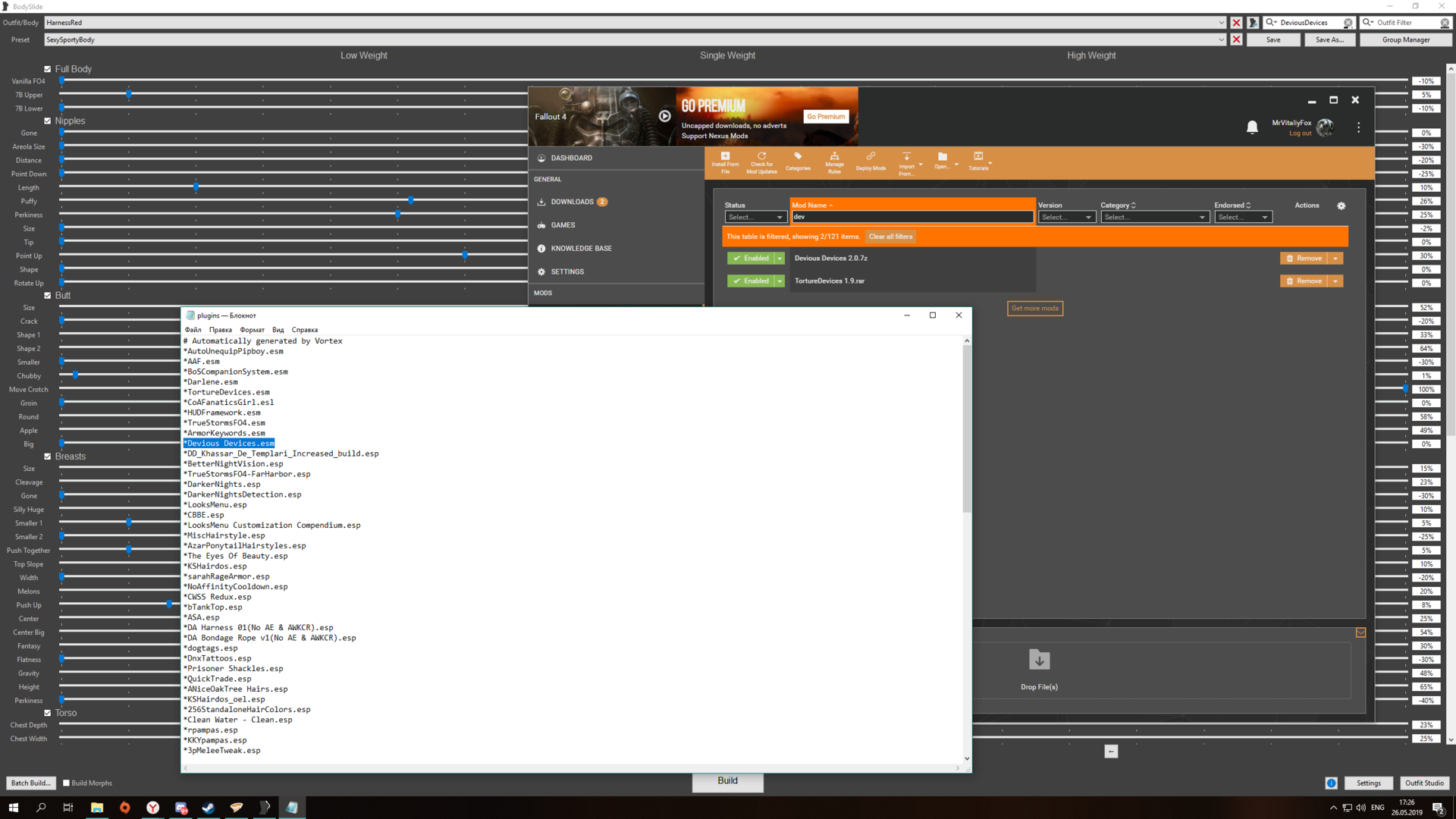The width and height of the screenshot is (1456, 819).
Task: Open Preset SexySportyBody dropdown
Action: [x=1221, y=39]
